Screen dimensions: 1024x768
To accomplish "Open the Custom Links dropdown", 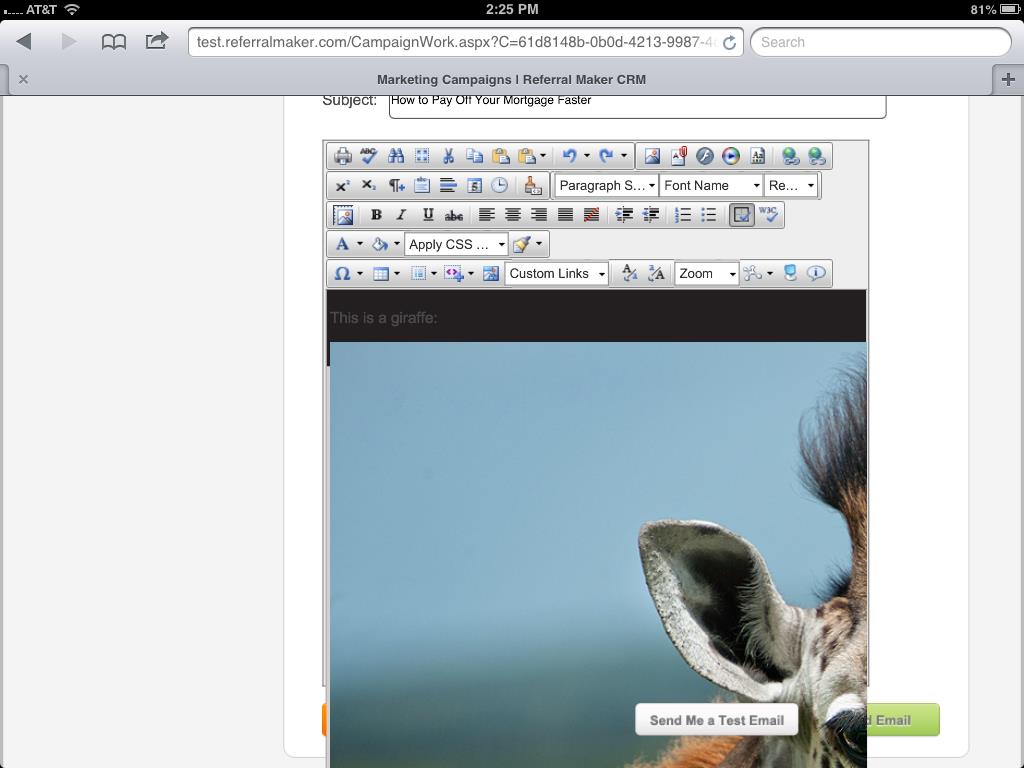I will (x=557, y=274).
